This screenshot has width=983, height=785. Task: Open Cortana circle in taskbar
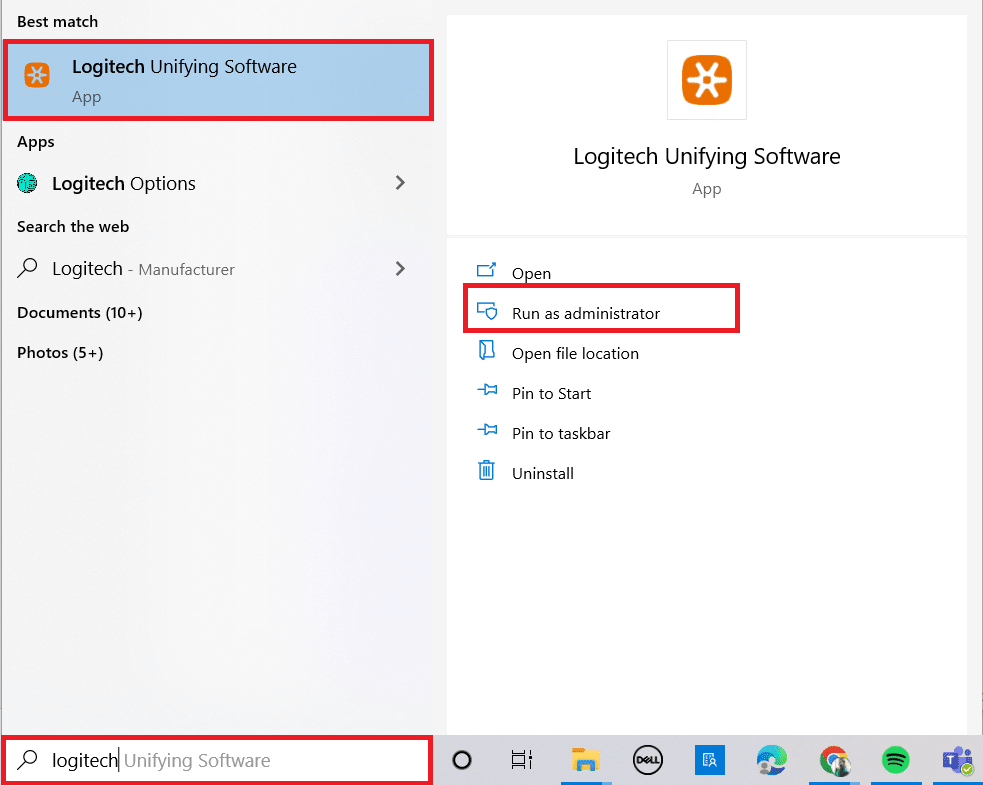[462, 760]
